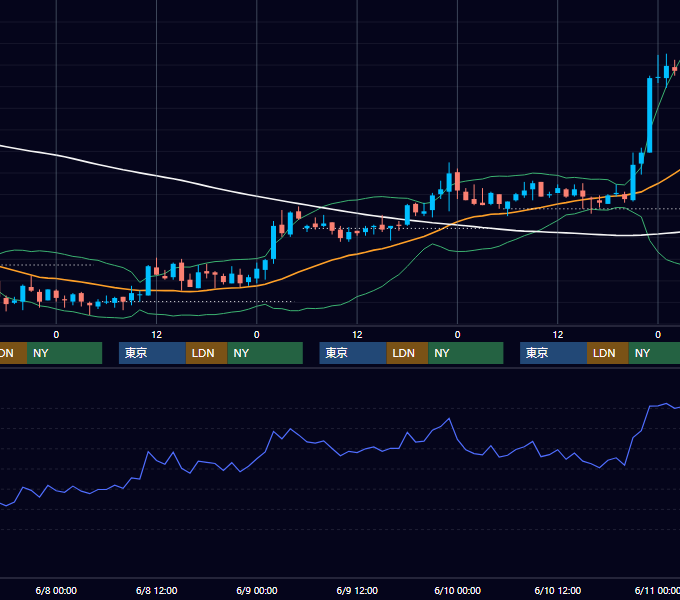Screen dimensions: 680x600
Task: Click the 6/10 12:00 date label
Action: 558,590
